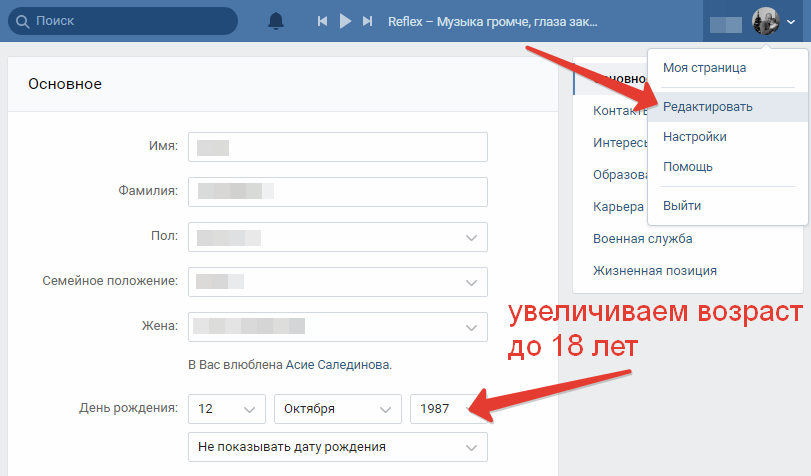Image resolution: width=811 pixels, height=476 pixels.
Task: Skip to next track in player
Action: (368, 21)
